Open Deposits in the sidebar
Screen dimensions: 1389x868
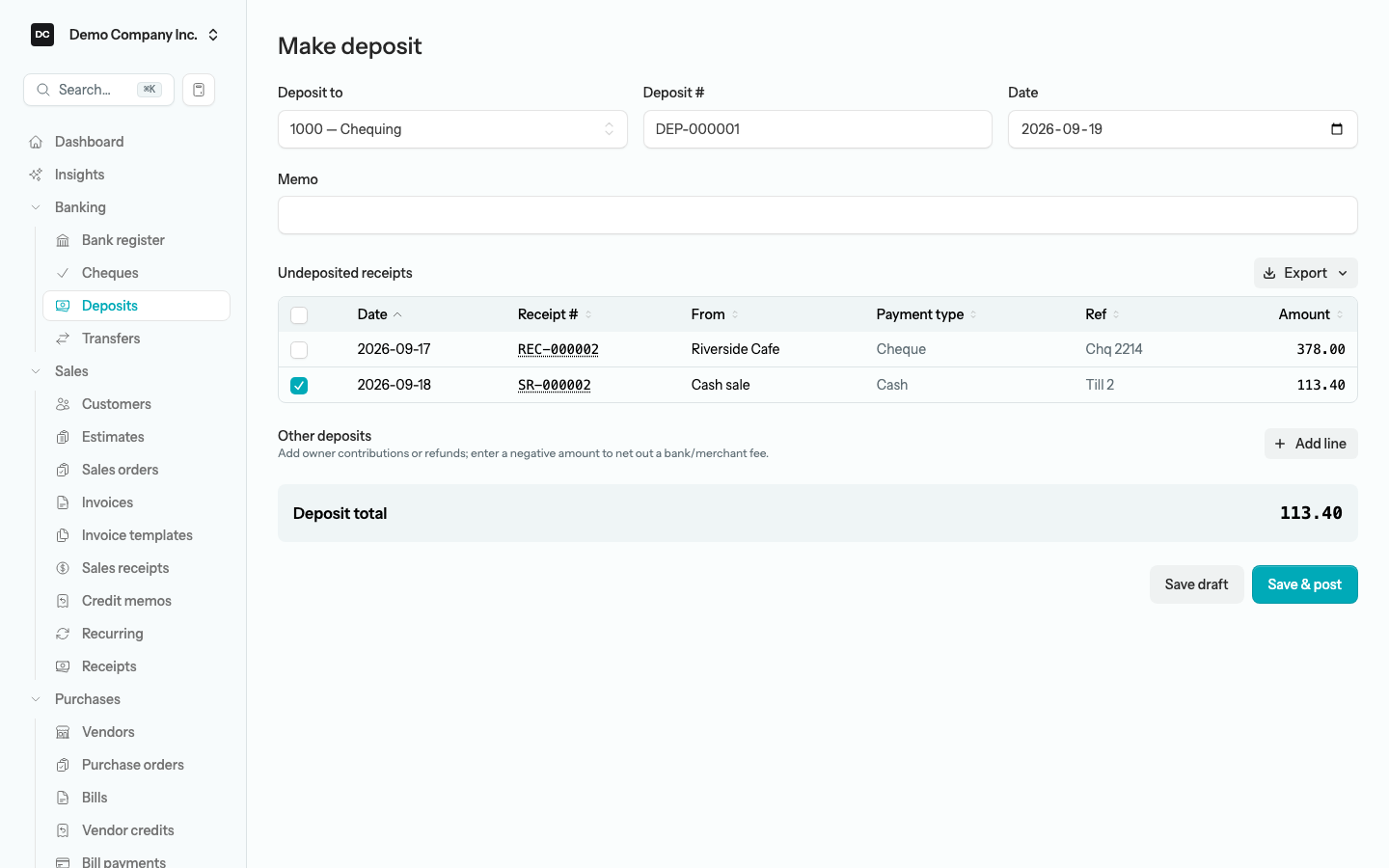(136, 306)
